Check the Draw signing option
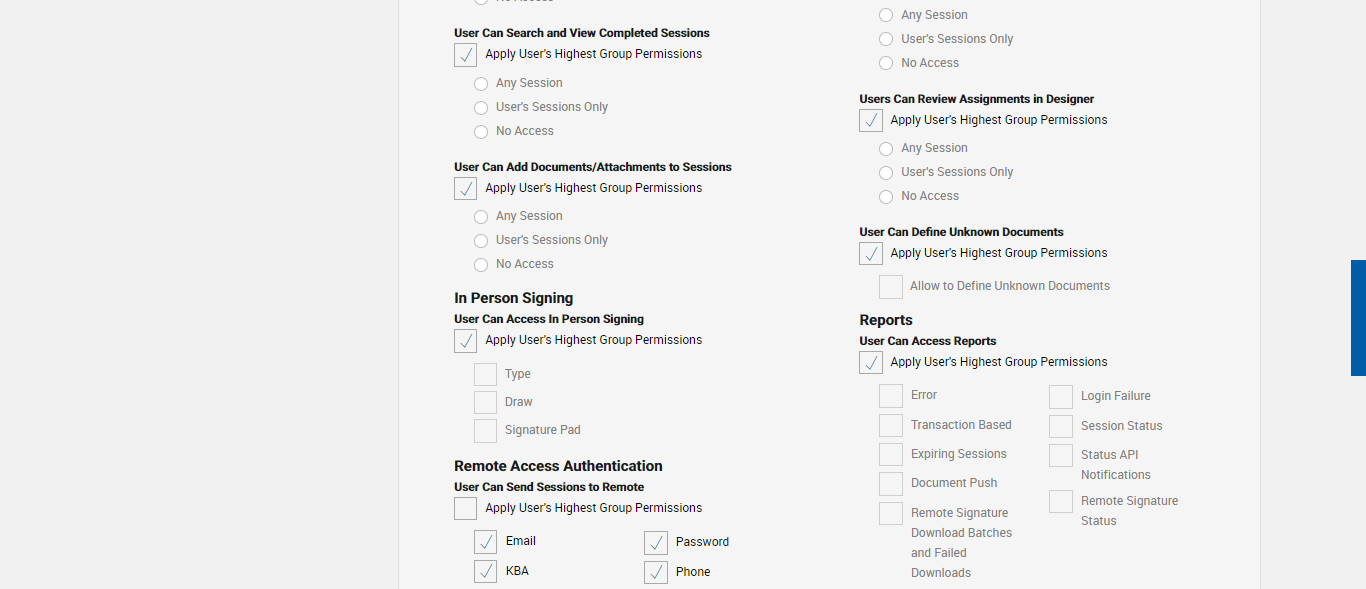 [485, 403]
